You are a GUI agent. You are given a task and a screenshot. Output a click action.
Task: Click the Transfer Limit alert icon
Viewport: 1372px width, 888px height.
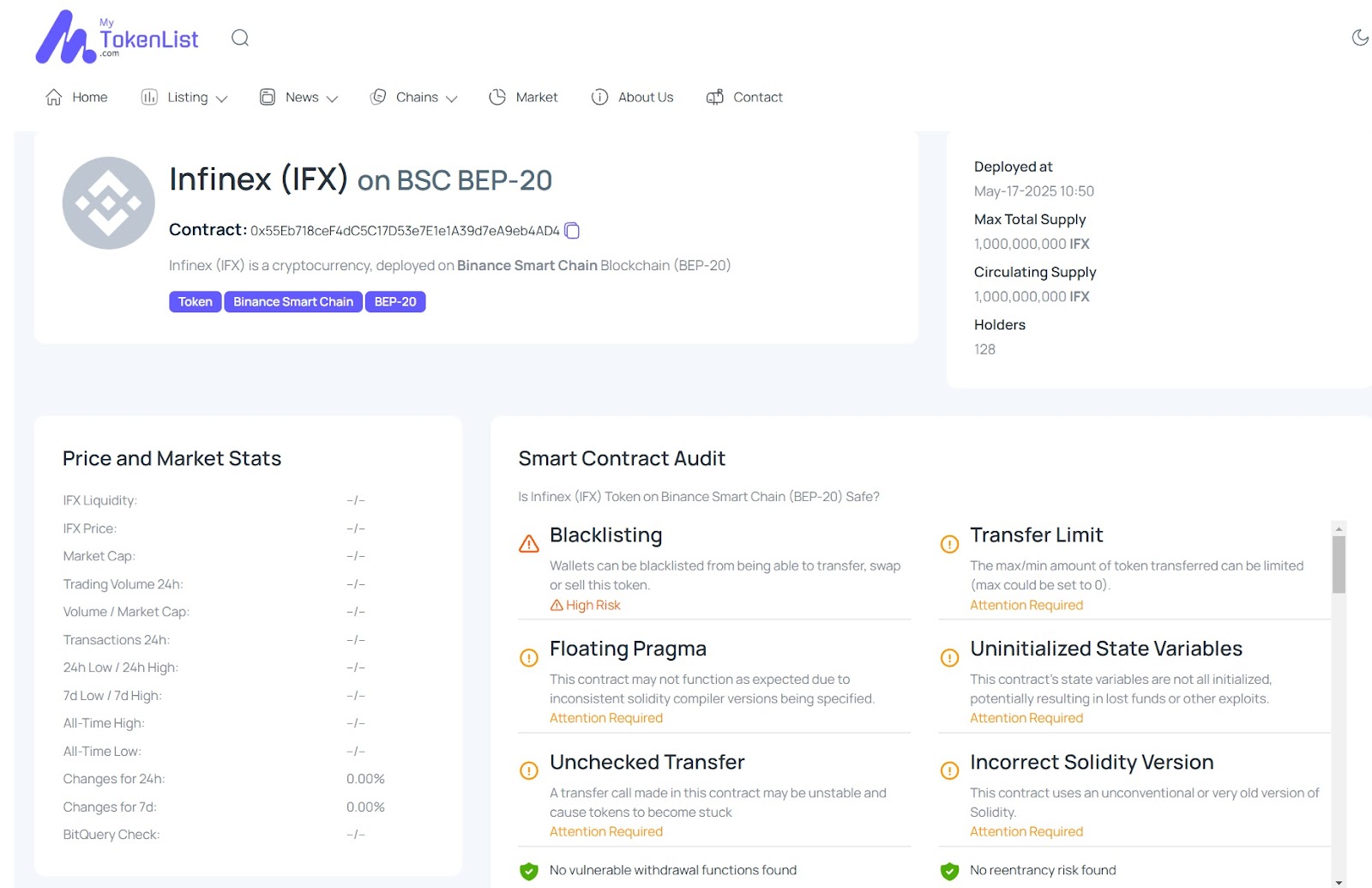[x=949, y=544]
